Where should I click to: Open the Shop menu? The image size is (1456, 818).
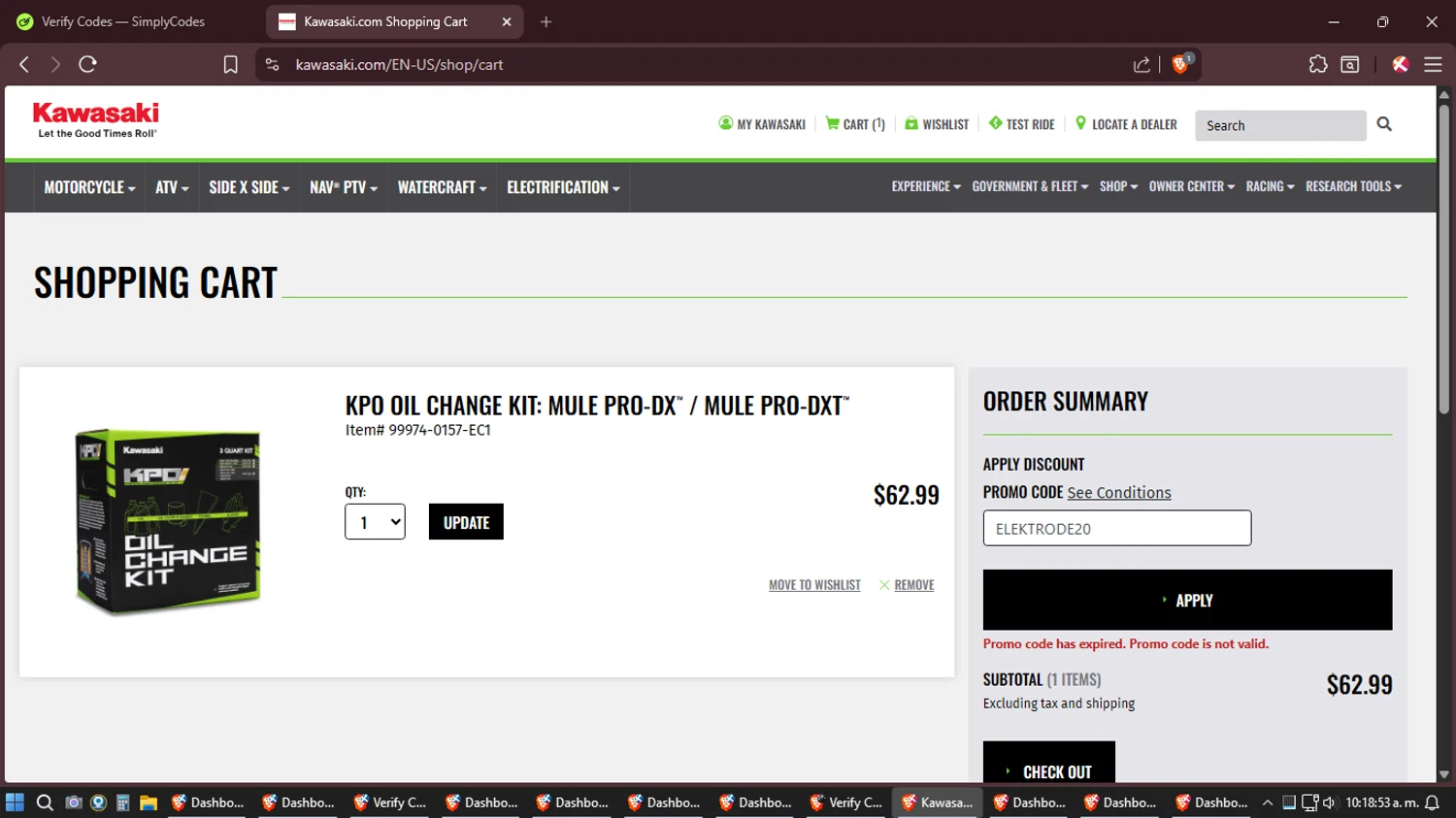click(1118, 186)
